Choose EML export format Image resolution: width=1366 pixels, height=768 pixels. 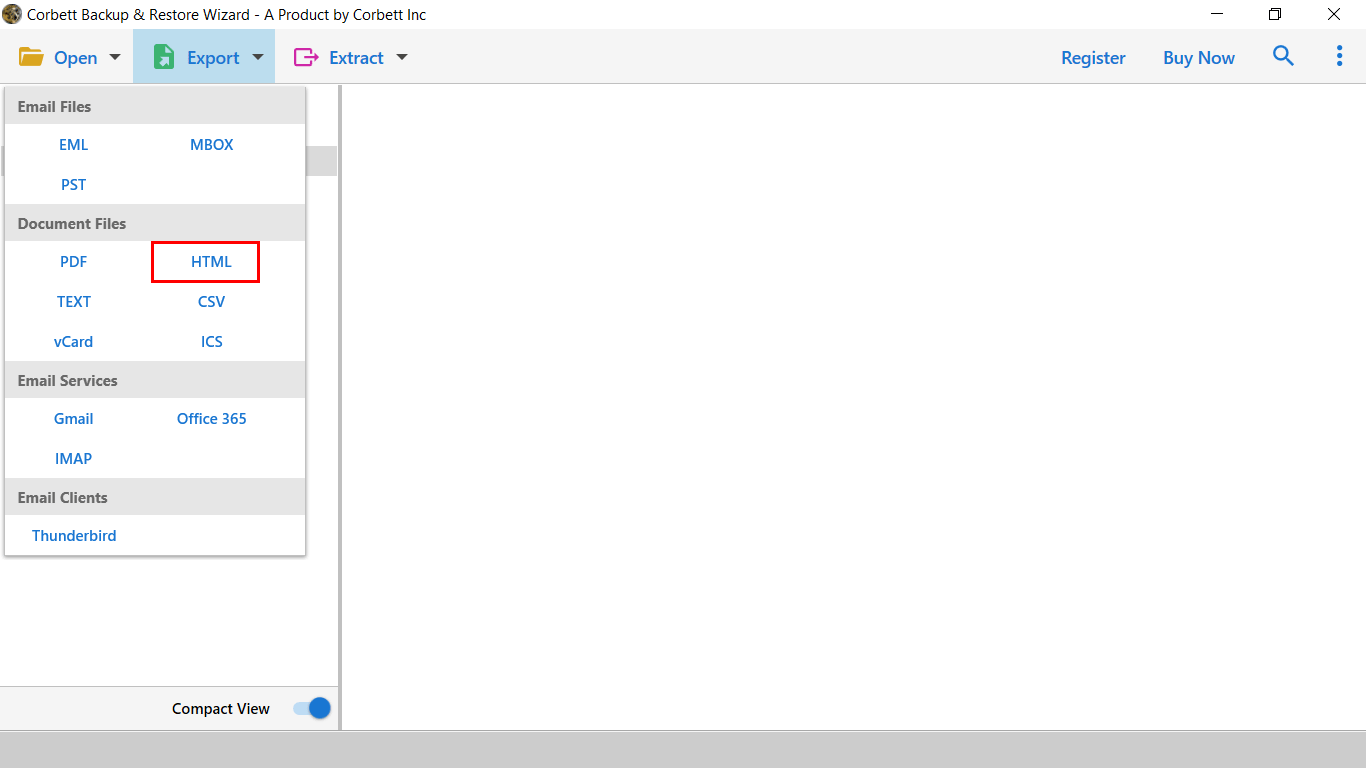73,145
